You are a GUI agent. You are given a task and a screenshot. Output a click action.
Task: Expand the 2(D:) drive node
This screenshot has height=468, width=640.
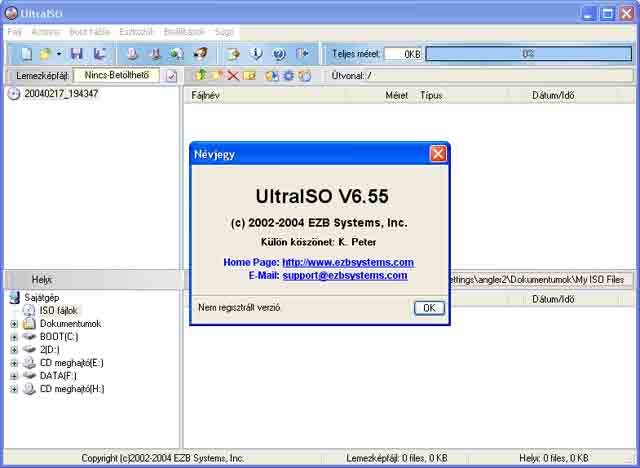tap(14, 350)
